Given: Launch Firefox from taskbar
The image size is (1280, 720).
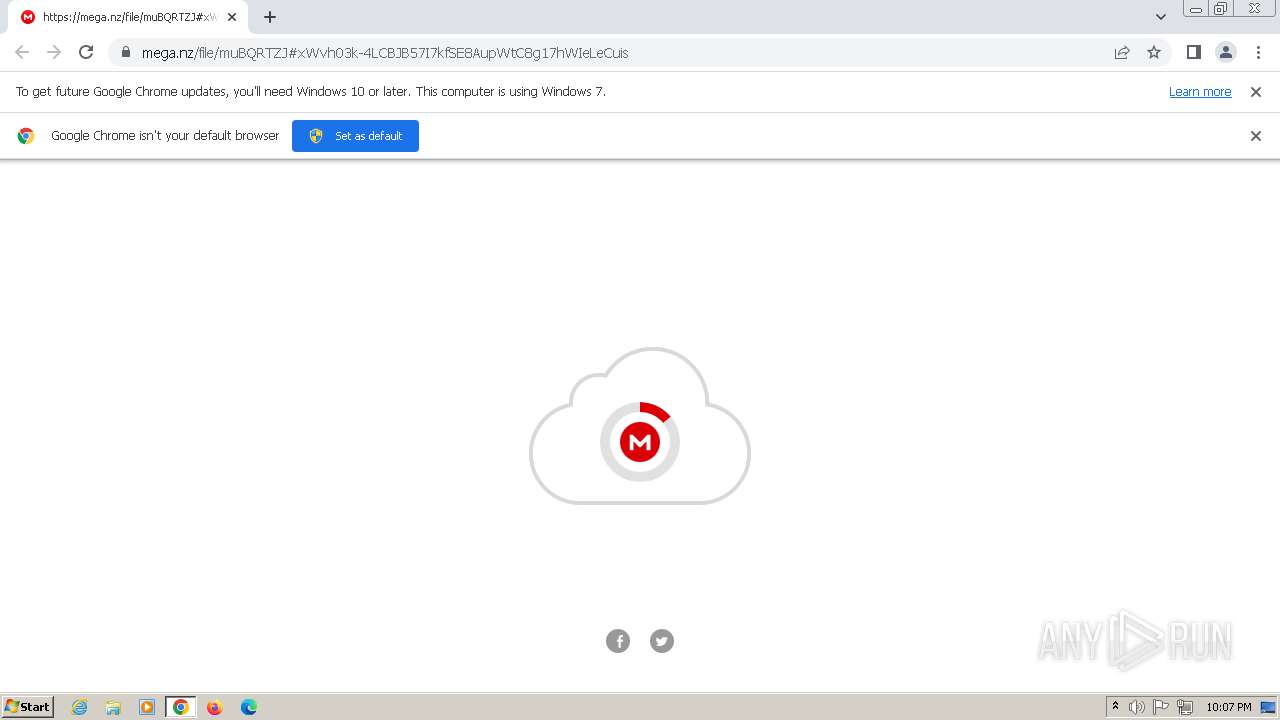Looking at the screenshot, I should [x=214, y=707].
